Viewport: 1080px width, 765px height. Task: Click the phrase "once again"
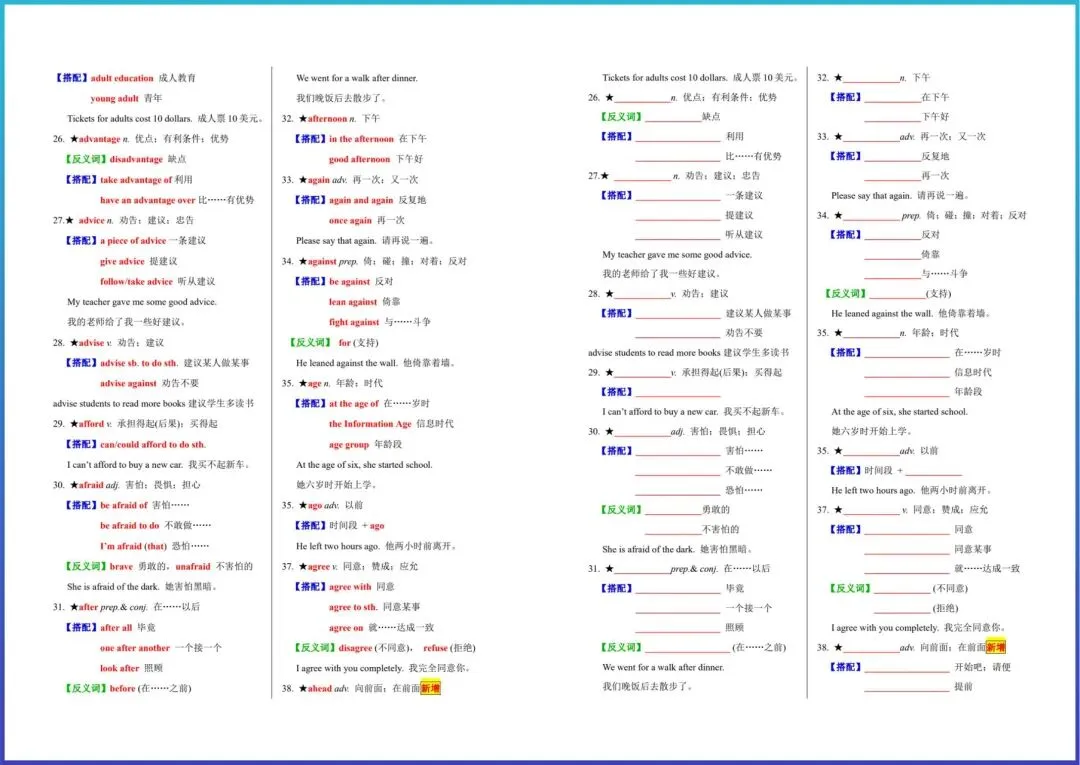pos(350,221)
